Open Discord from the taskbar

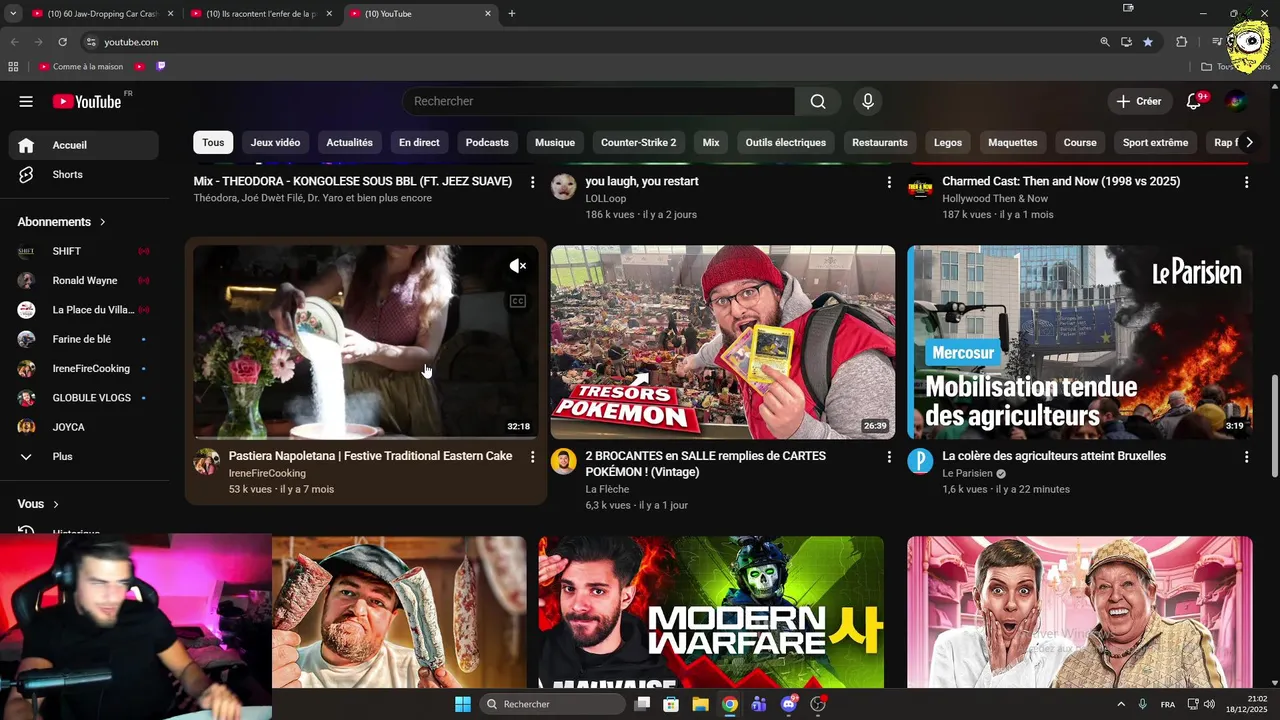(x=789, y=704)
